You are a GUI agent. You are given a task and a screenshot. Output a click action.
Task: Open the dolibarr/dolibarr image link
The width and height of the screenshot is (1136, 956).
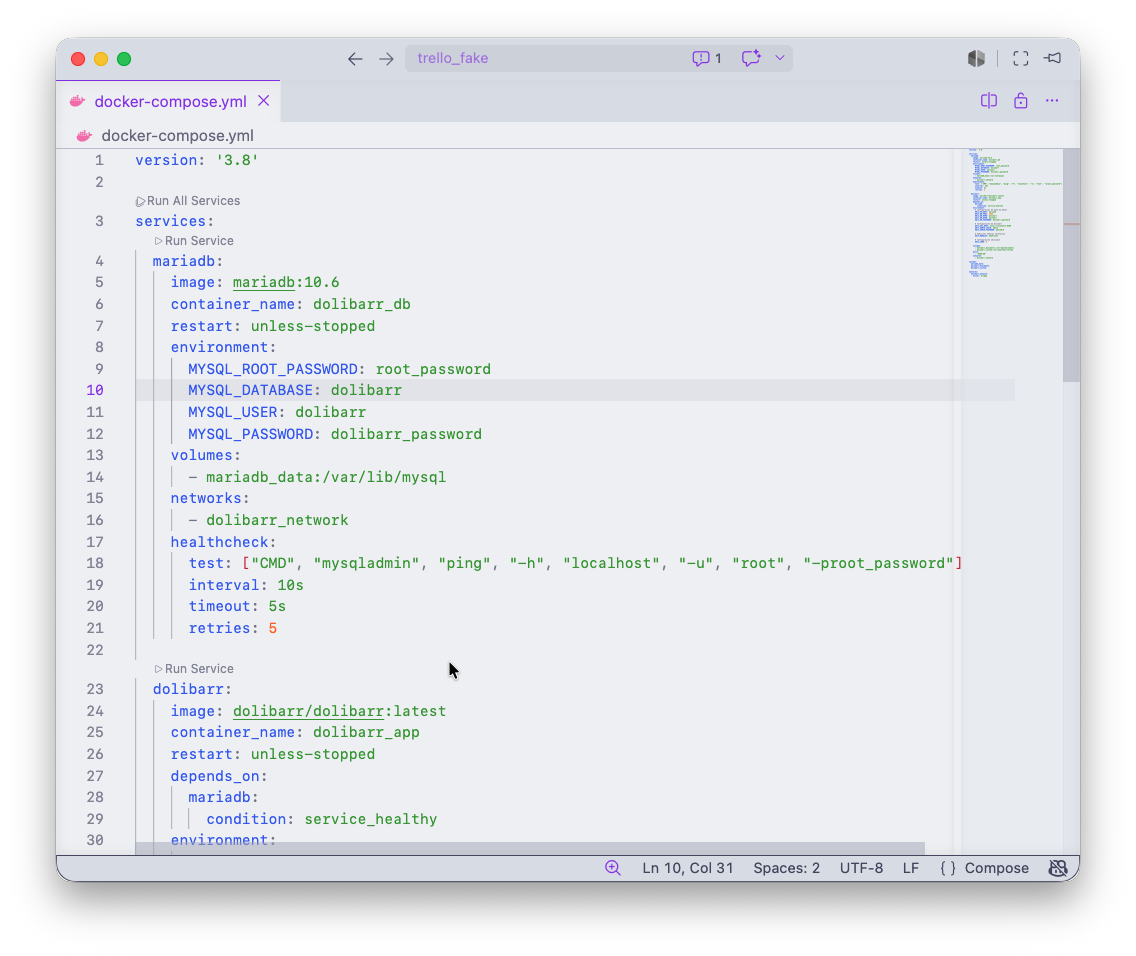pos(308,711)
